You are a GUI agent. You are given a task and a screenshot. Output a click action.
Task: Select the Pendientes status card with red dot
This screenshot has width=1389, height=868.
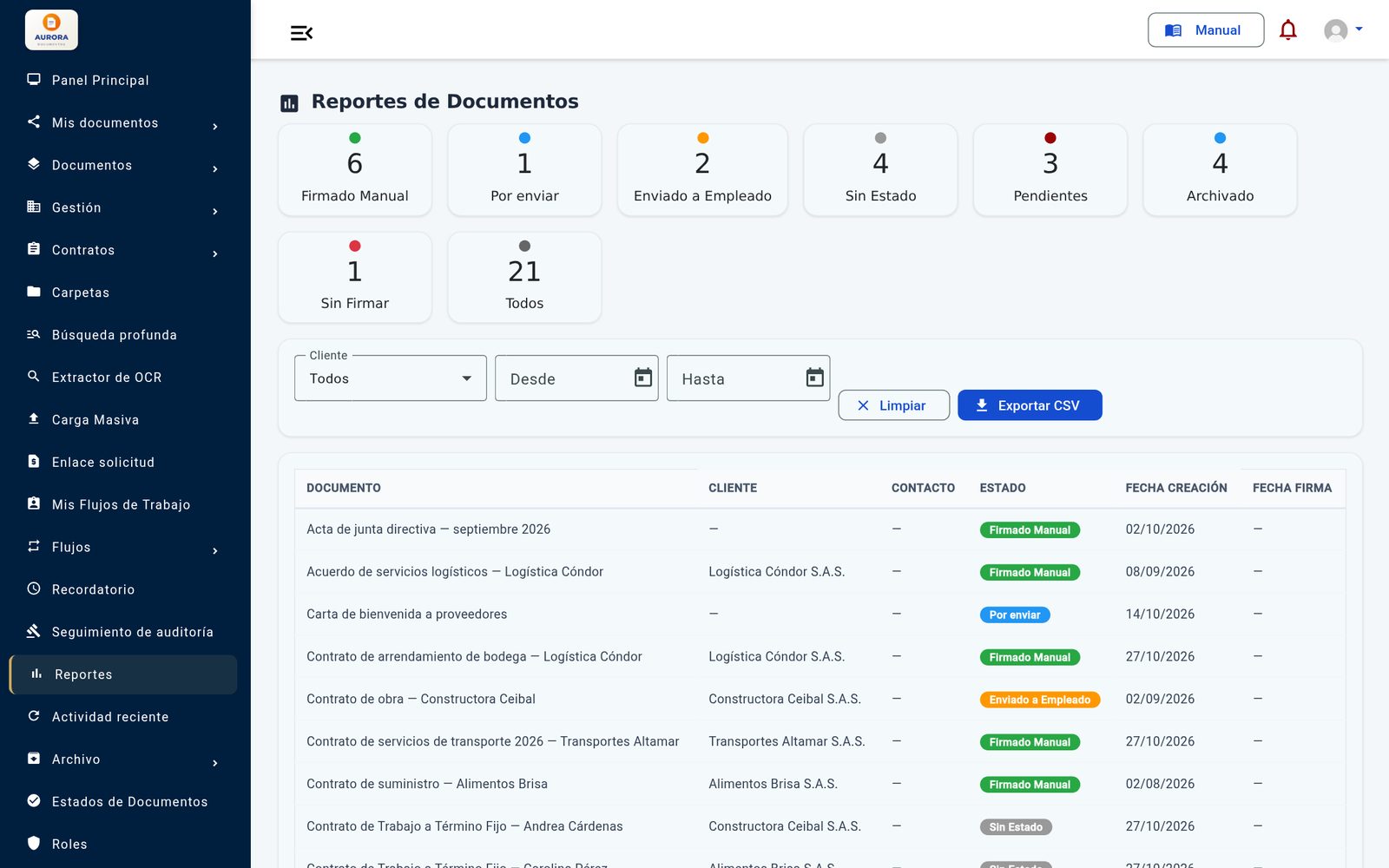tap(1050, 170)
